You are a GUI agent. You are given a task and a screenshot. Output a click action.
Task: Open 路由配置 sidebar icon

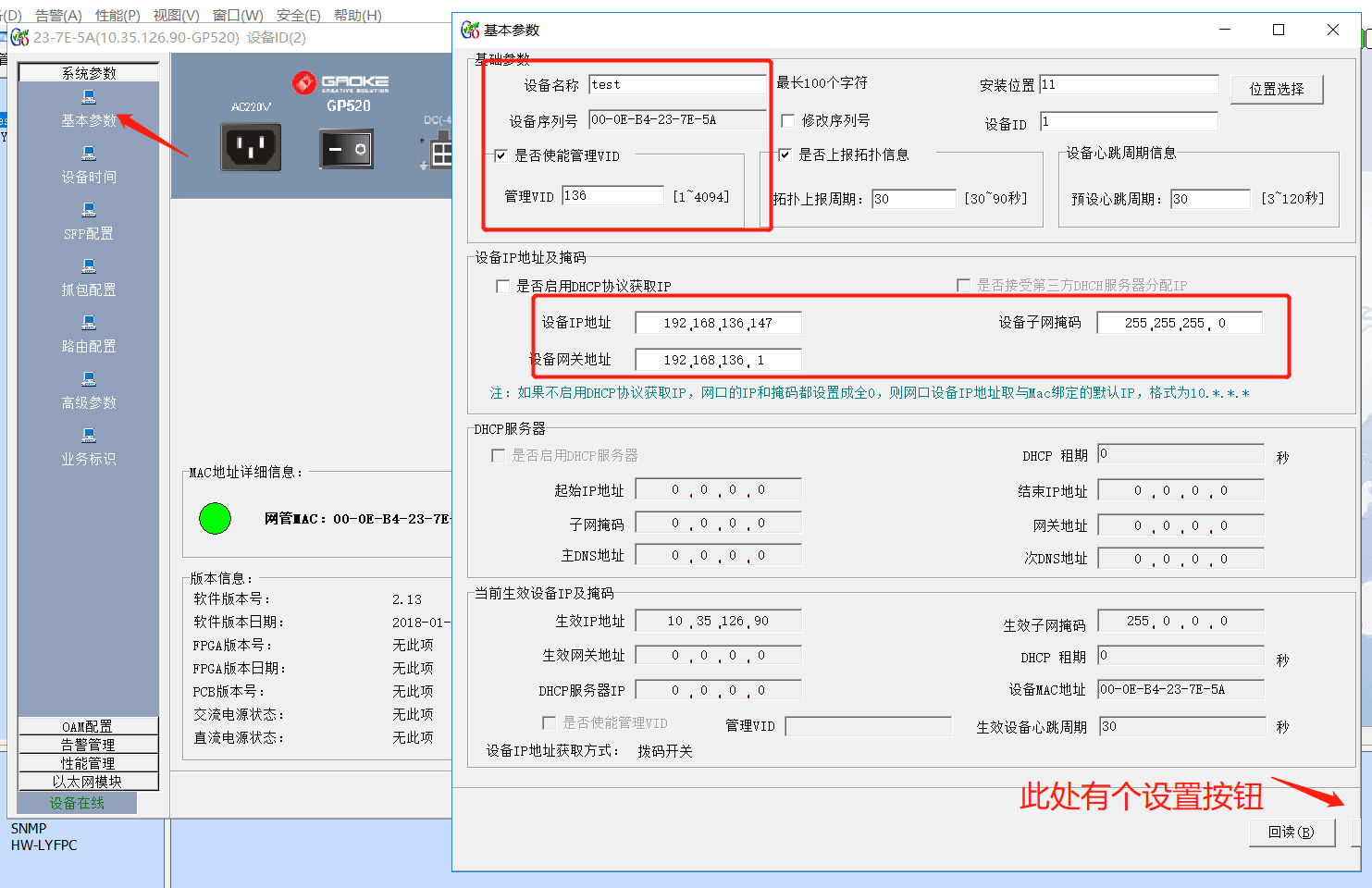pyautogui.click(x=89, y=323)
